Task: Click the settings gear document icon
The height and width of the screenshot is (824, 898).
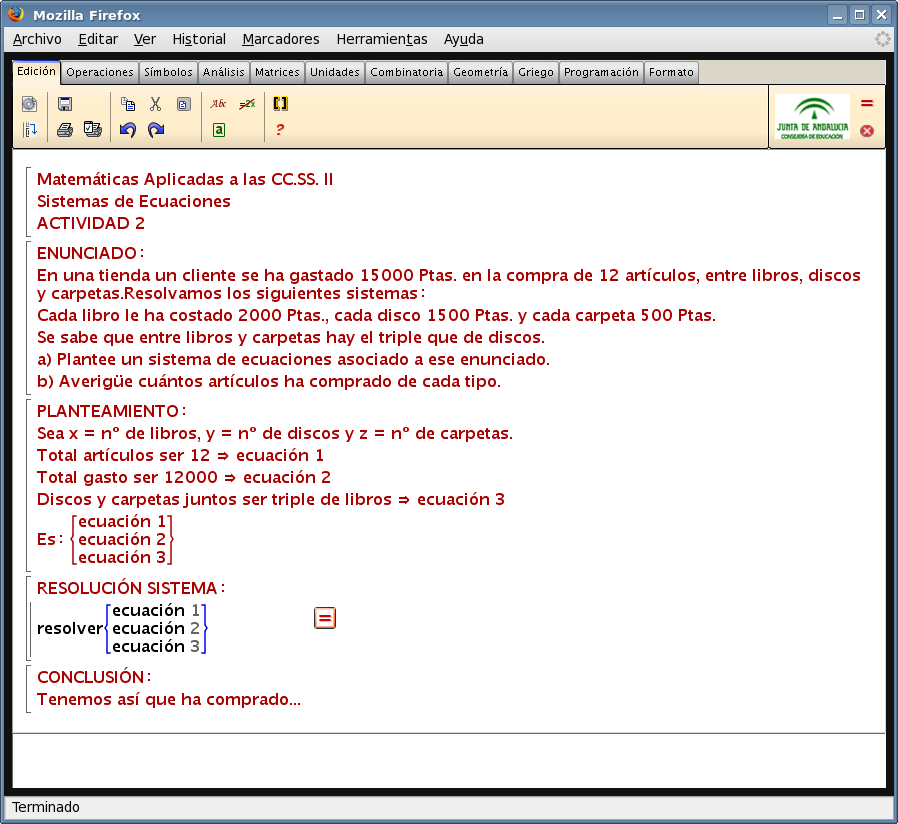Action: click(29, 104)
